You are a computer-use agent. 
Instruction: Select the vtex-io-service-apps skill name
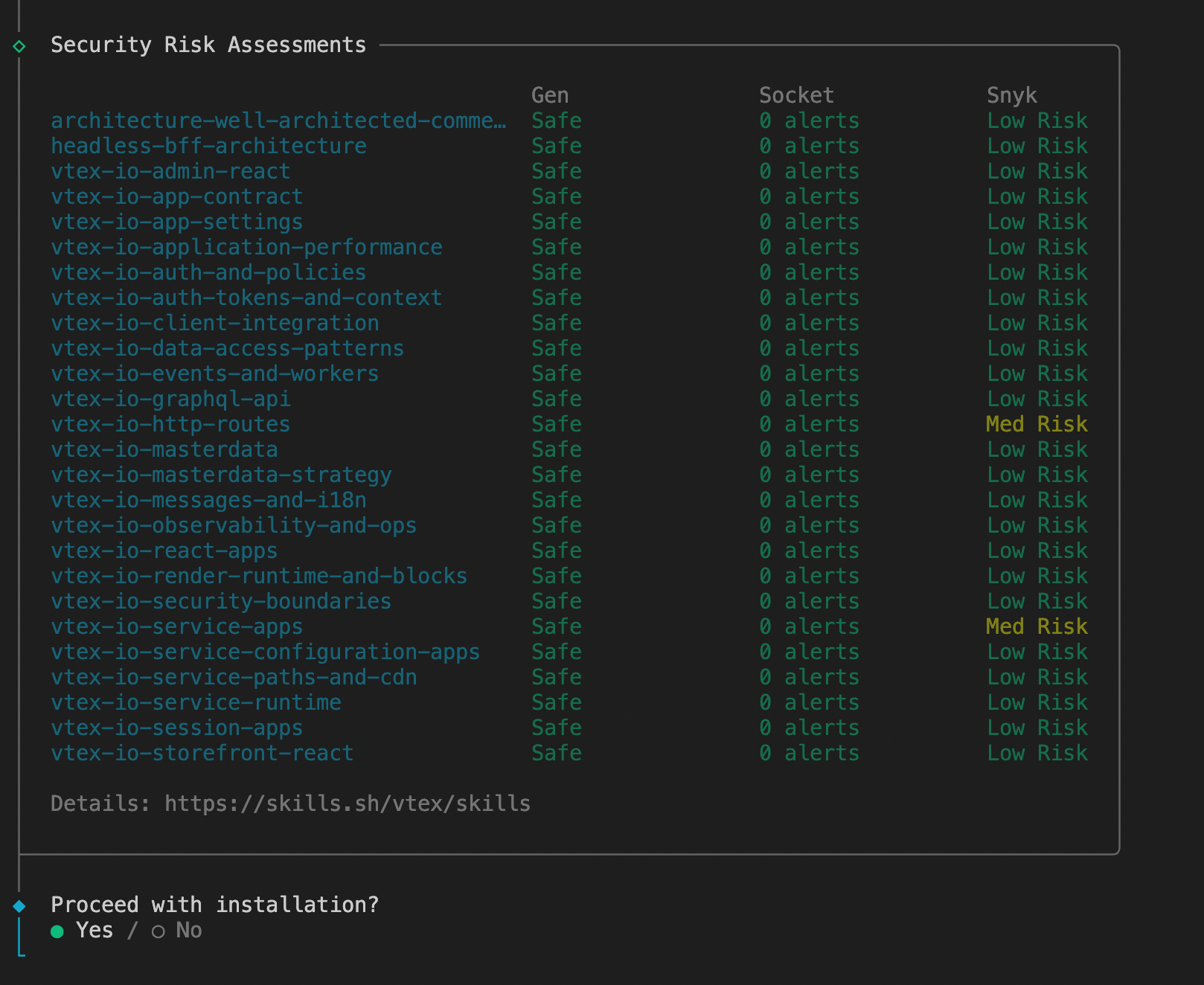pos(177,626)
